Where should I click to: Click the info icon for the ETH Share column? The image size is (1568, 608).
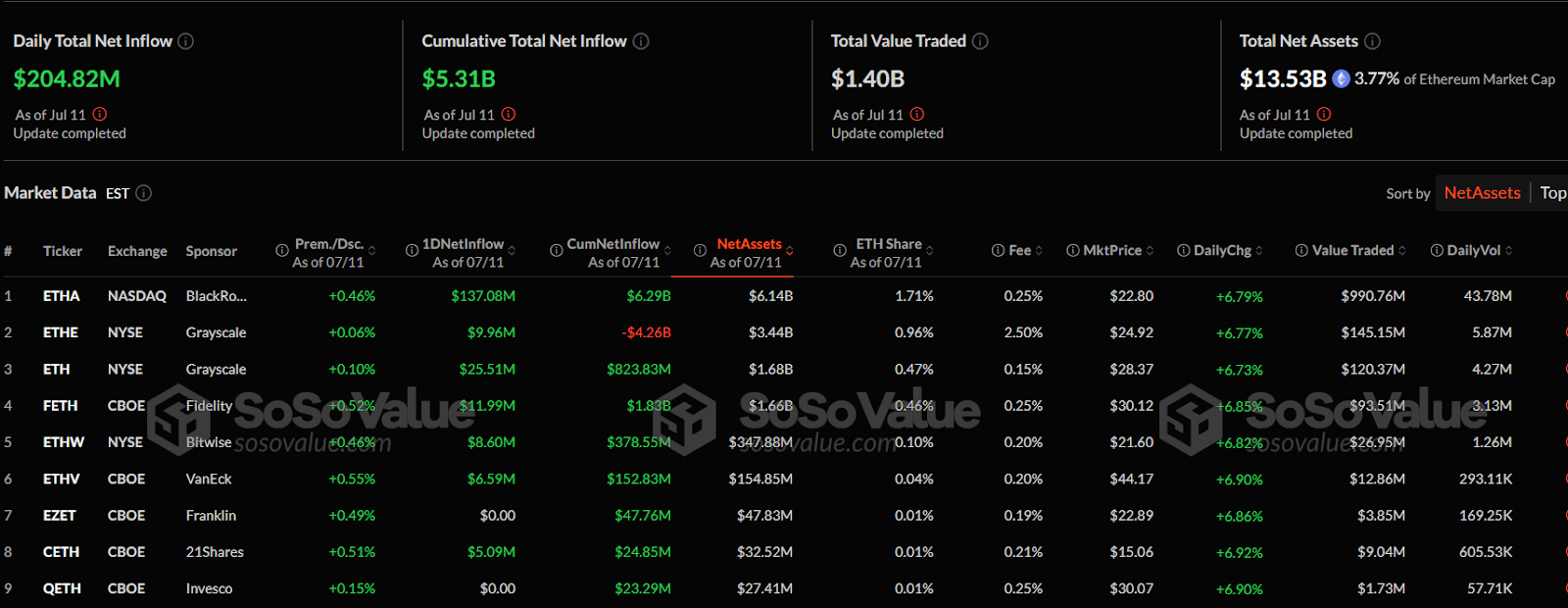click(x=840, y=251)
